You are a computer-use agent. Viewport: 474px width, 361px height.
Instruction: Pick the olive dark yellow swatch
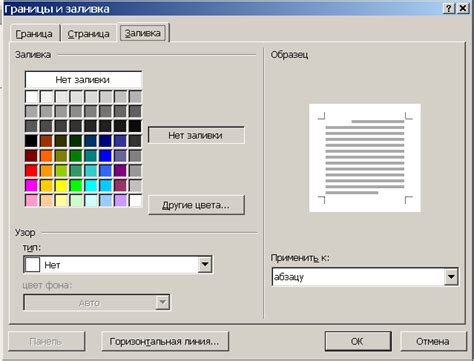pyautogui.click(x=61, y=156)
